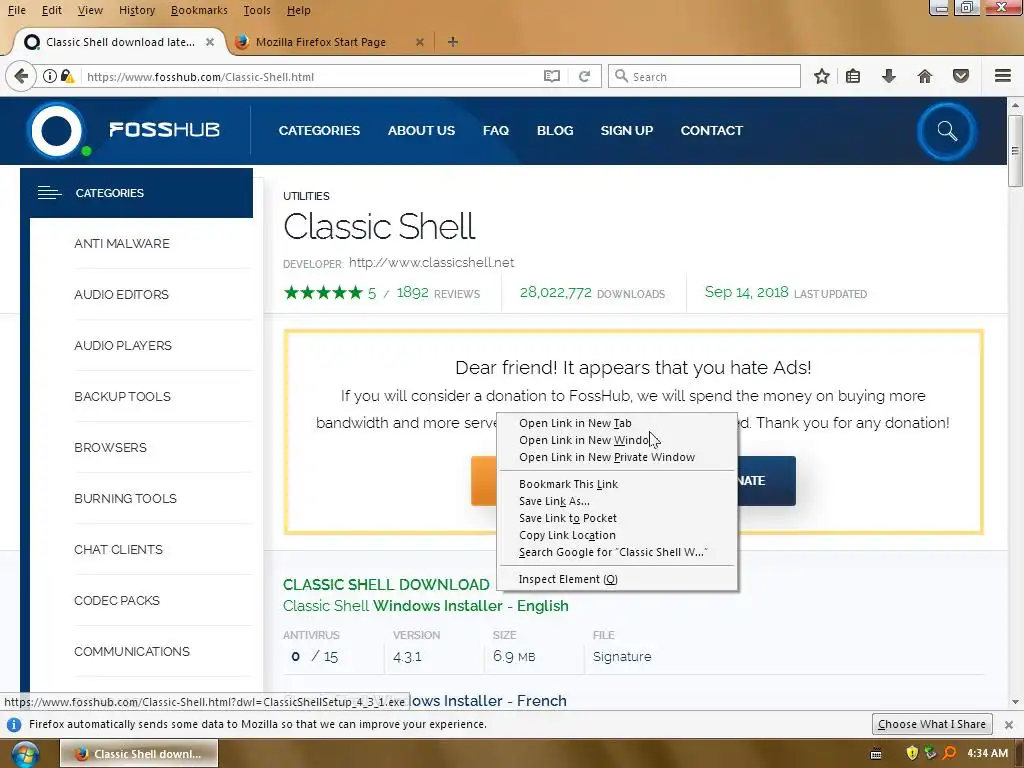Open the ANTI MALWARE category
This screenshot has width=1024, height=768.
122,244
